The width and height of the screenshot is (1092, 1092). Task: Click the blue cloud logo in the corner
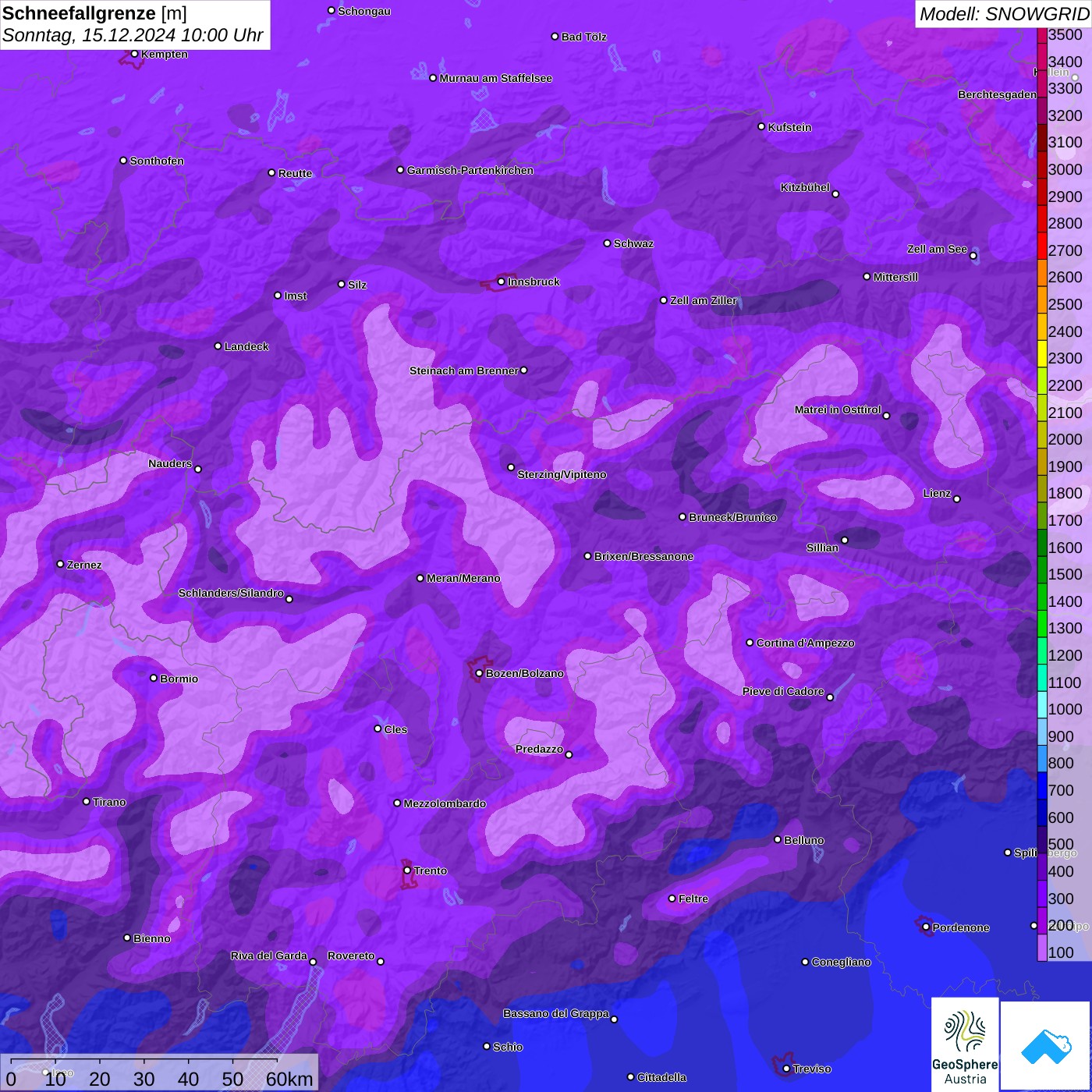coord(1046,1046)
